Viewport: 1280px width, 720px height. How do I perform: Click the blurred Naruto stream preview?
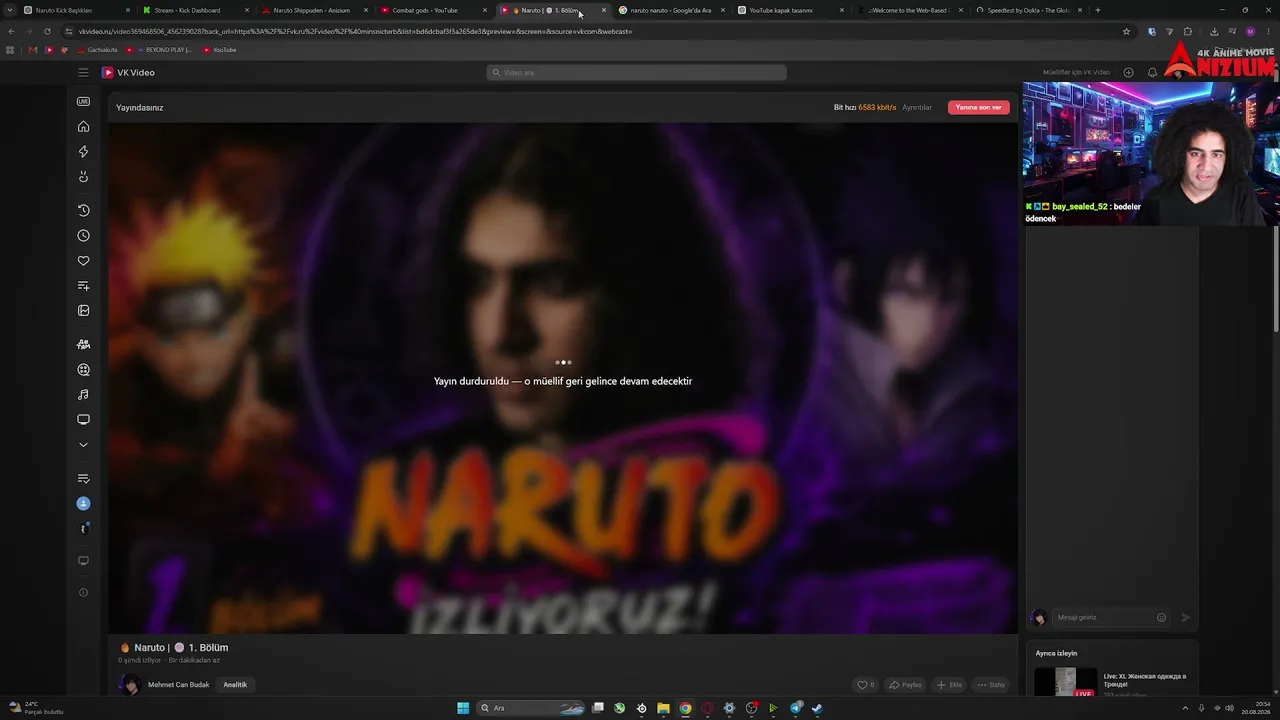pyautogui.click(x=563, y=378)
